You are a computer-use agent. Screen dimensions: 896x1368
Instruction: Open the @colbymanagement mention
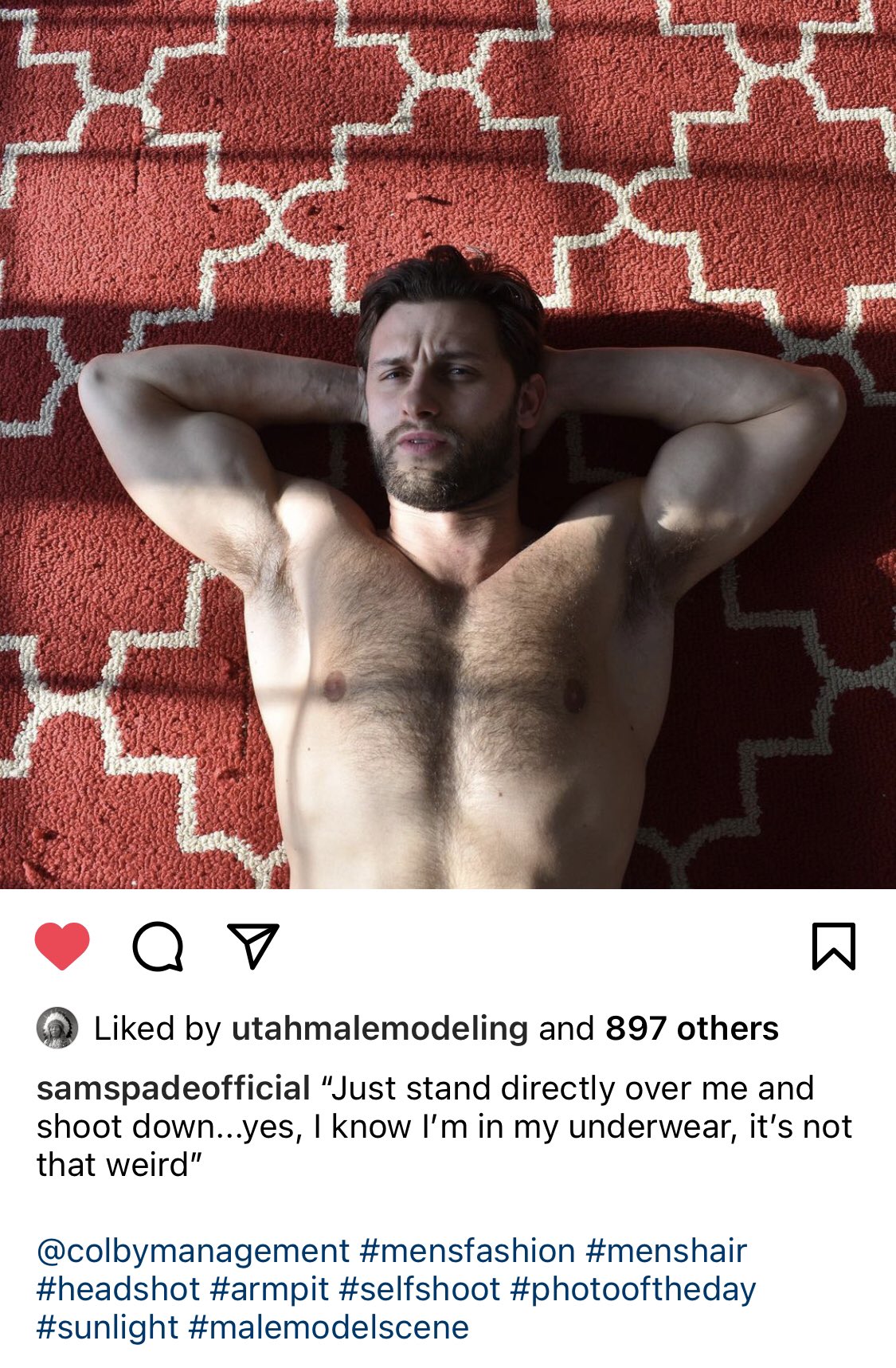193,1252
